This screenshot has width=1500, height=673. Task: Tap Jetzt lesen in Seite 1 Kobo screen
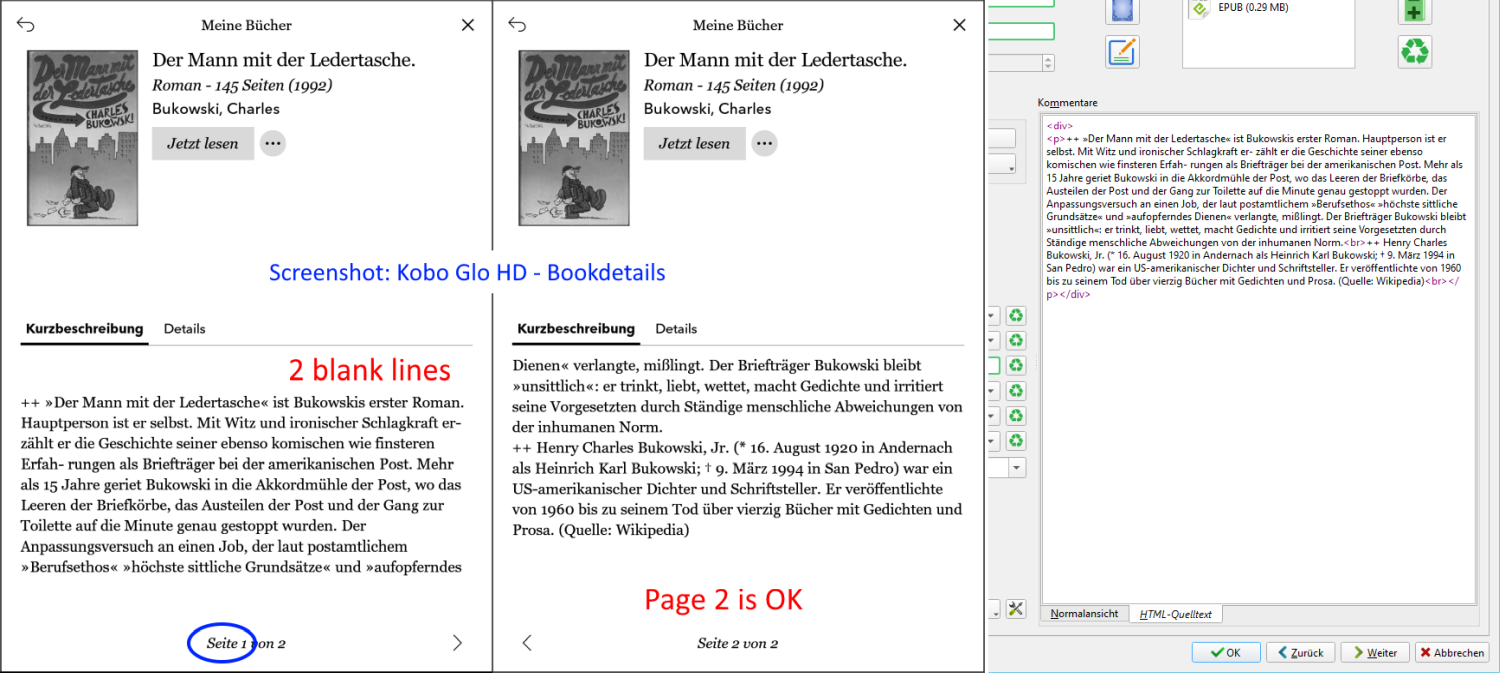[x=203, y=143]
